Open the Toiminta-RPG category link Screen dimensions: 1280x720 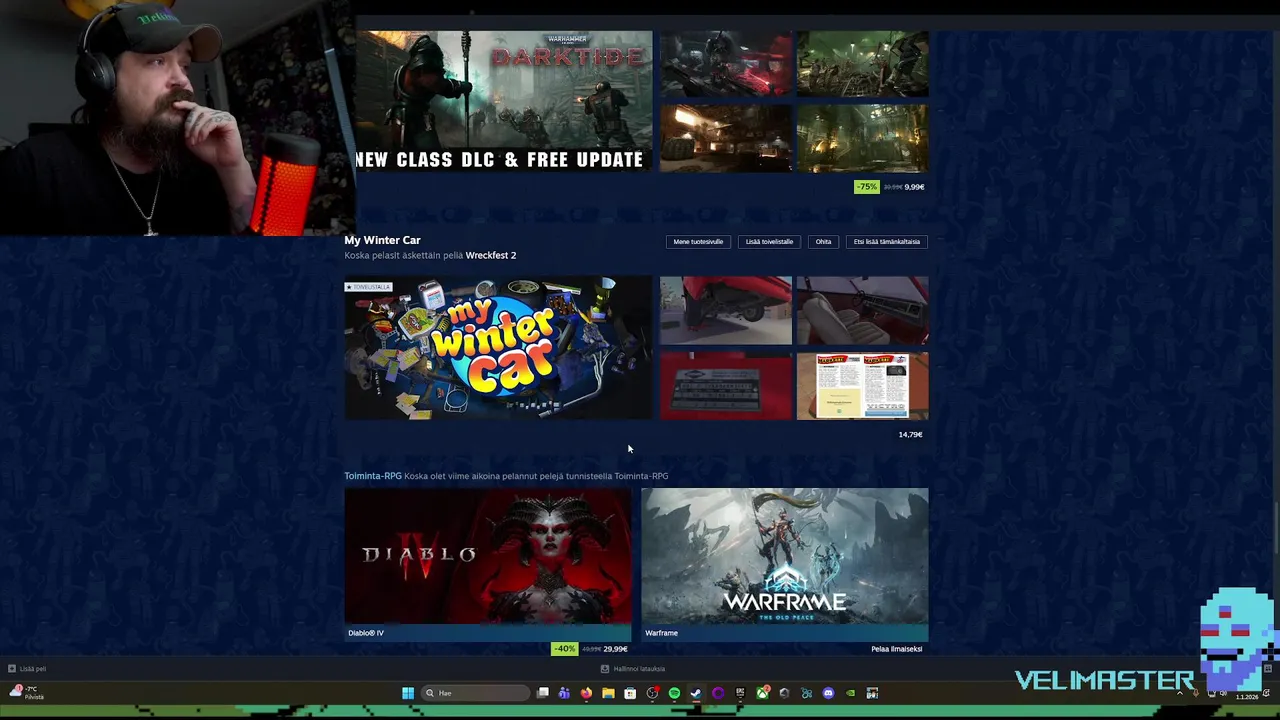click(373, 476)
